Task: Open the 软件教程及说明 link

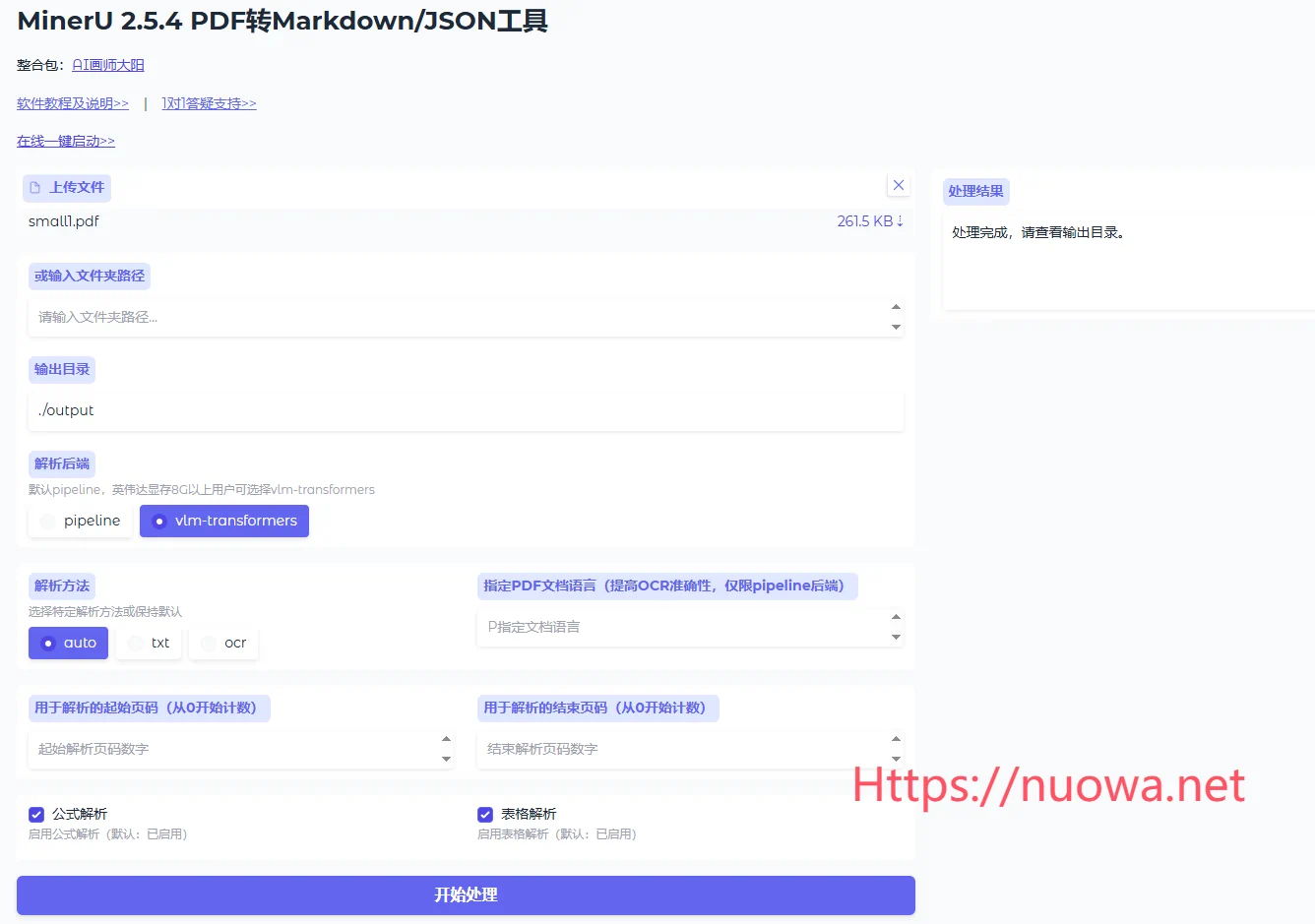Action: coord(73,103)
